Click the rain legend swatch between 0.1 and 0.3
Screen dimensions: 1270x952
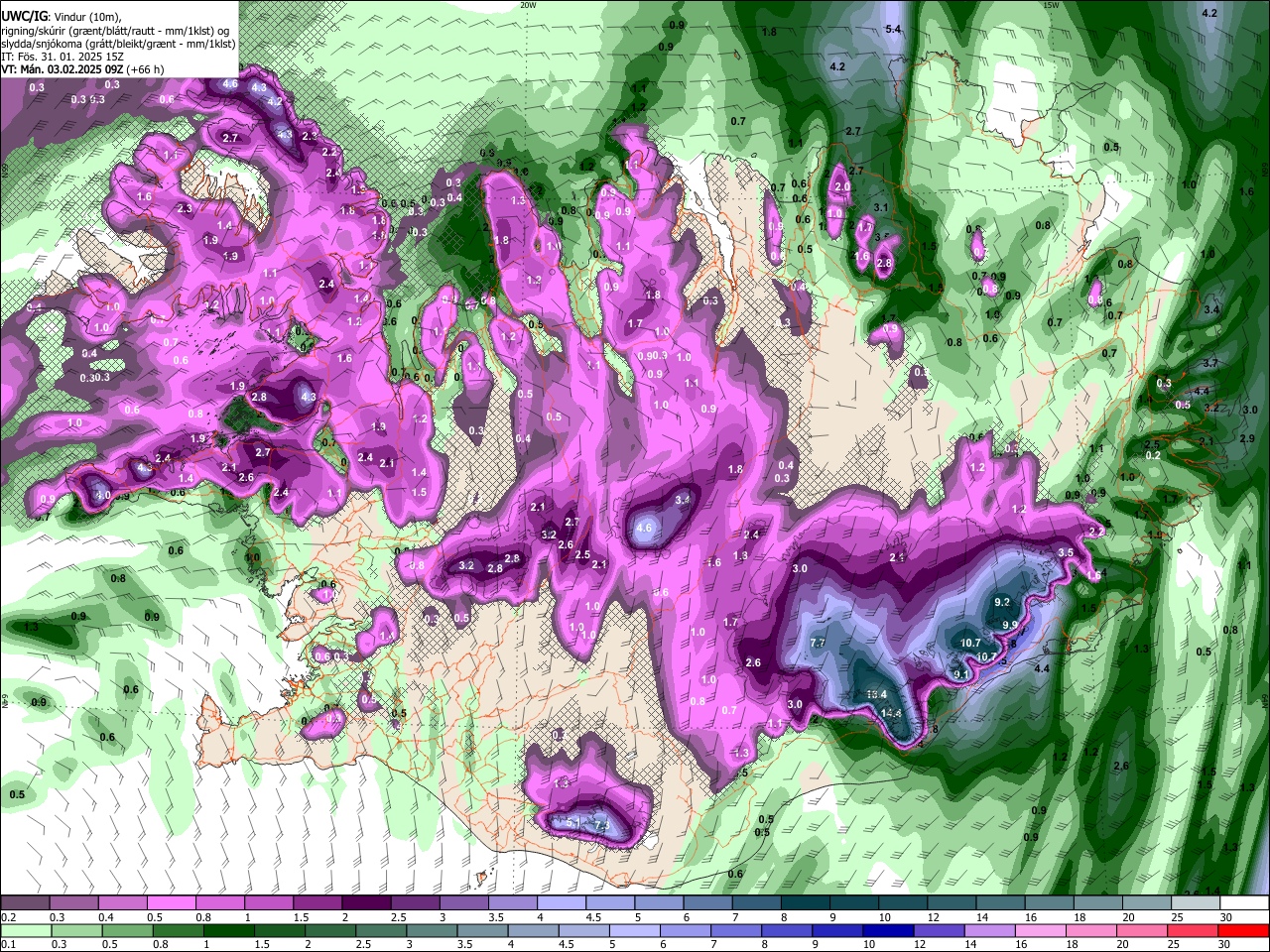(x=26, y=930)
